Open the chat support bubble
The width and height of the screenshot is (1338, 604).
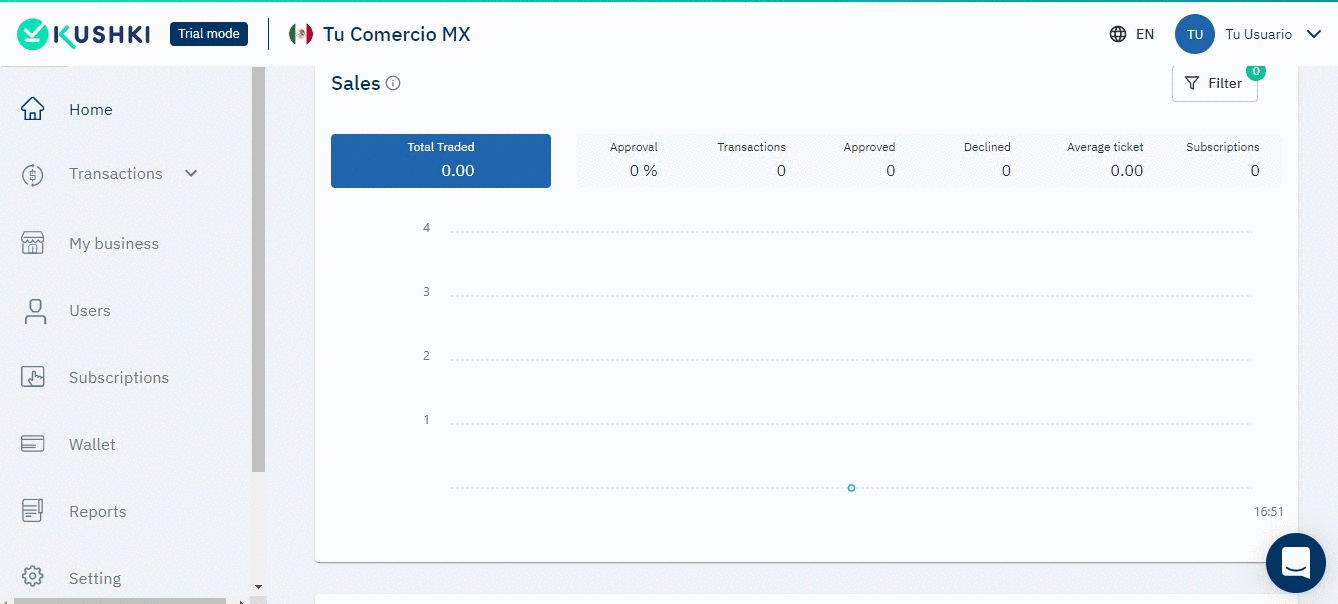click(1296, 563)
